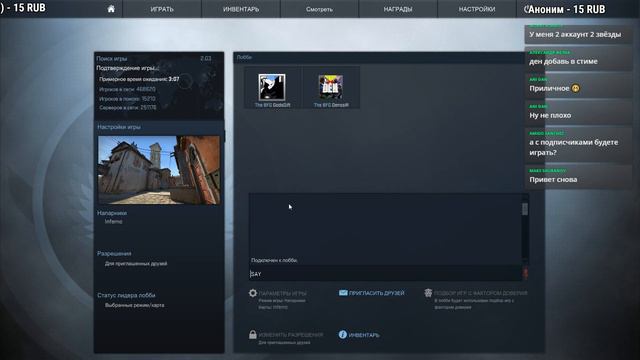Click ПОДБОР ИГР С ФАКТОРОМ ДОВЕРИЯ
Screen dimensions: 640x360
(x=480, y=293)
